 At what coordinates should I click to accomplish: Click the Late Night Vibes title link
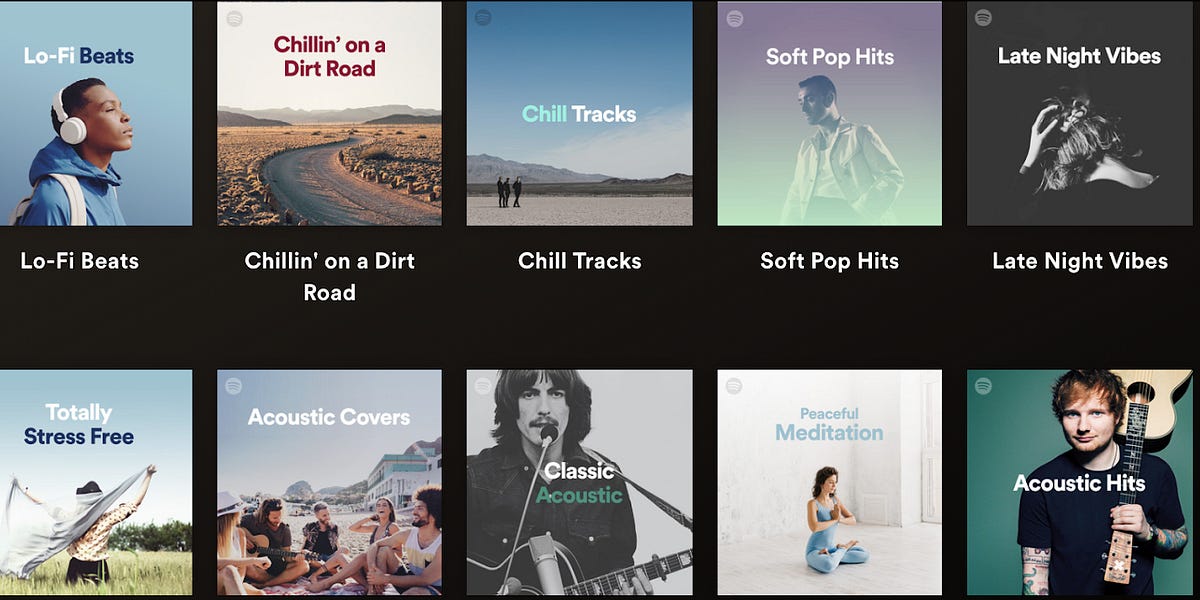pos(1080,261)
